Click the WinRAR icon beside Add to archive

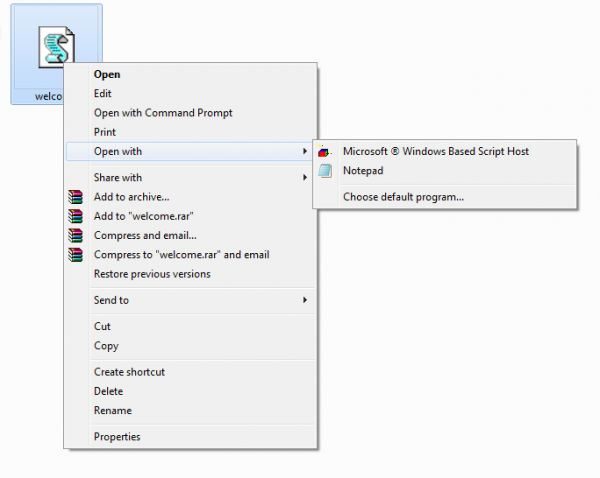click(x=75, y=197)
